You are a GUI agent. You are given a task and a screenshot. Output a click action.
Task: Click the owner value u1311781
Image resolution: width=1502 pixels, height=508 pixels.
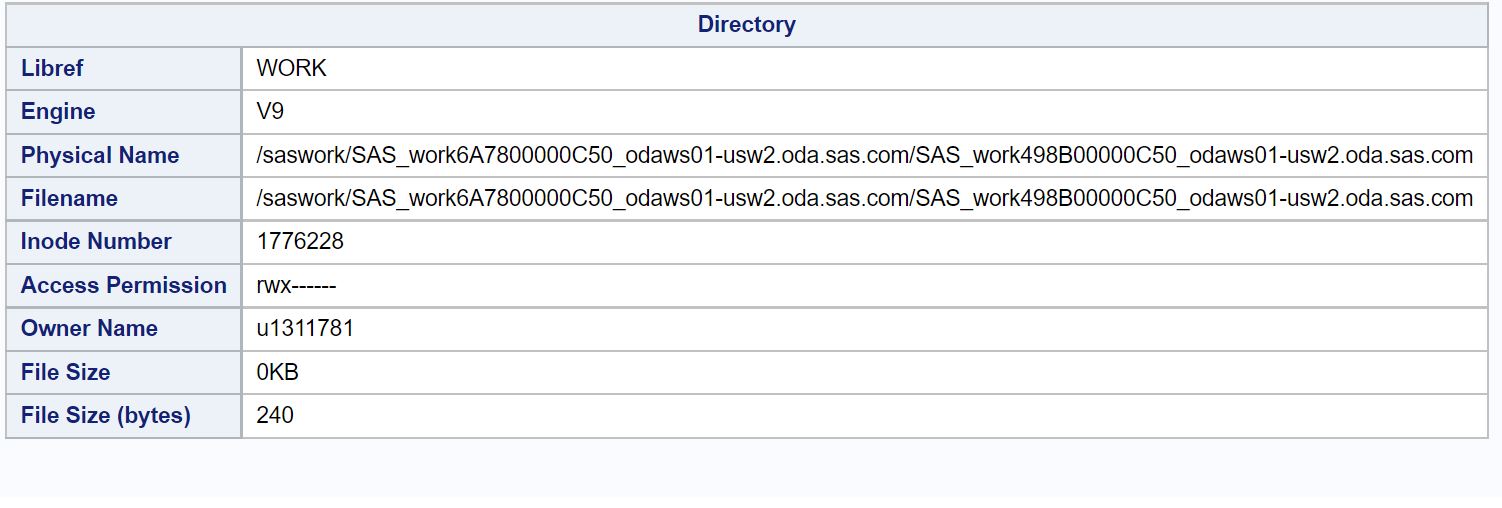tap(305, 328)
